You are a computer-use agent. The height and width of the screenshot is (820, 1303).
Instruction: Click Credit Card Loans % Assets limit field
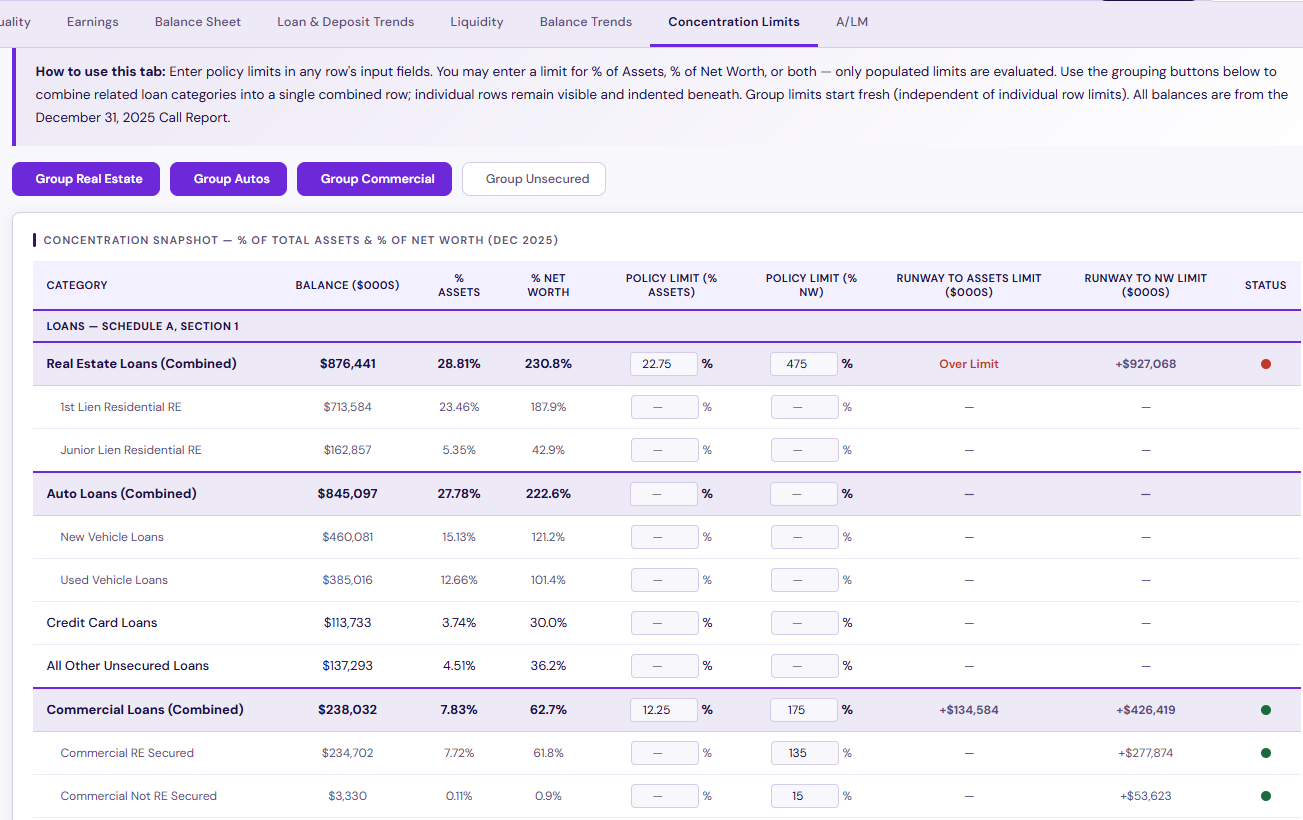pos(664,623)
